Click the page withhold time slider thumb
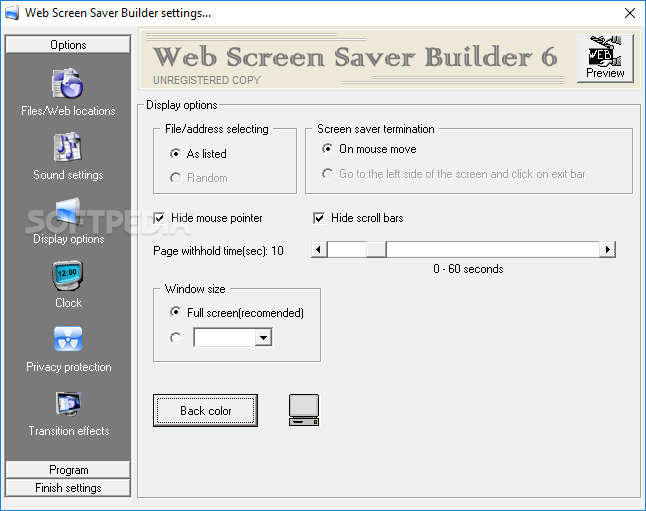 point(376,250)
